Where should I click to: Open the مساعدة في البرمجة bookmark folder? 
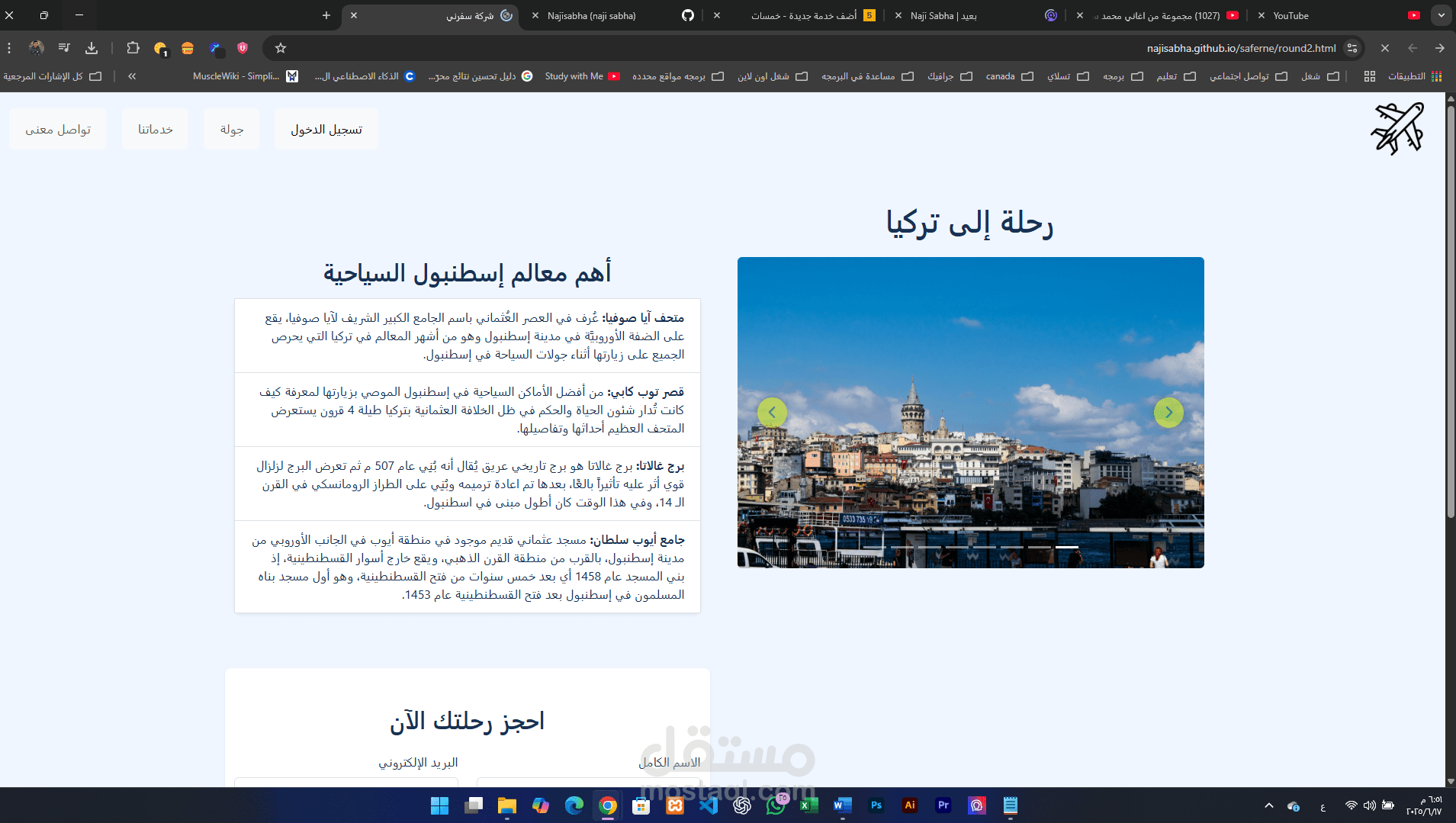coord(867,76)
